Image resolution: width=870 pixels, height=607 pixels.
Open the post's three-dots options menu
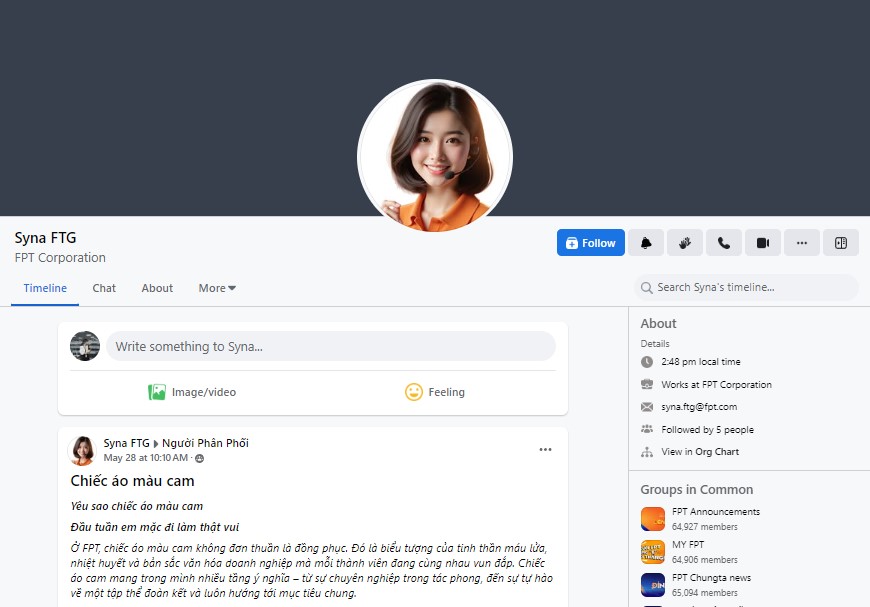[545, 449]
